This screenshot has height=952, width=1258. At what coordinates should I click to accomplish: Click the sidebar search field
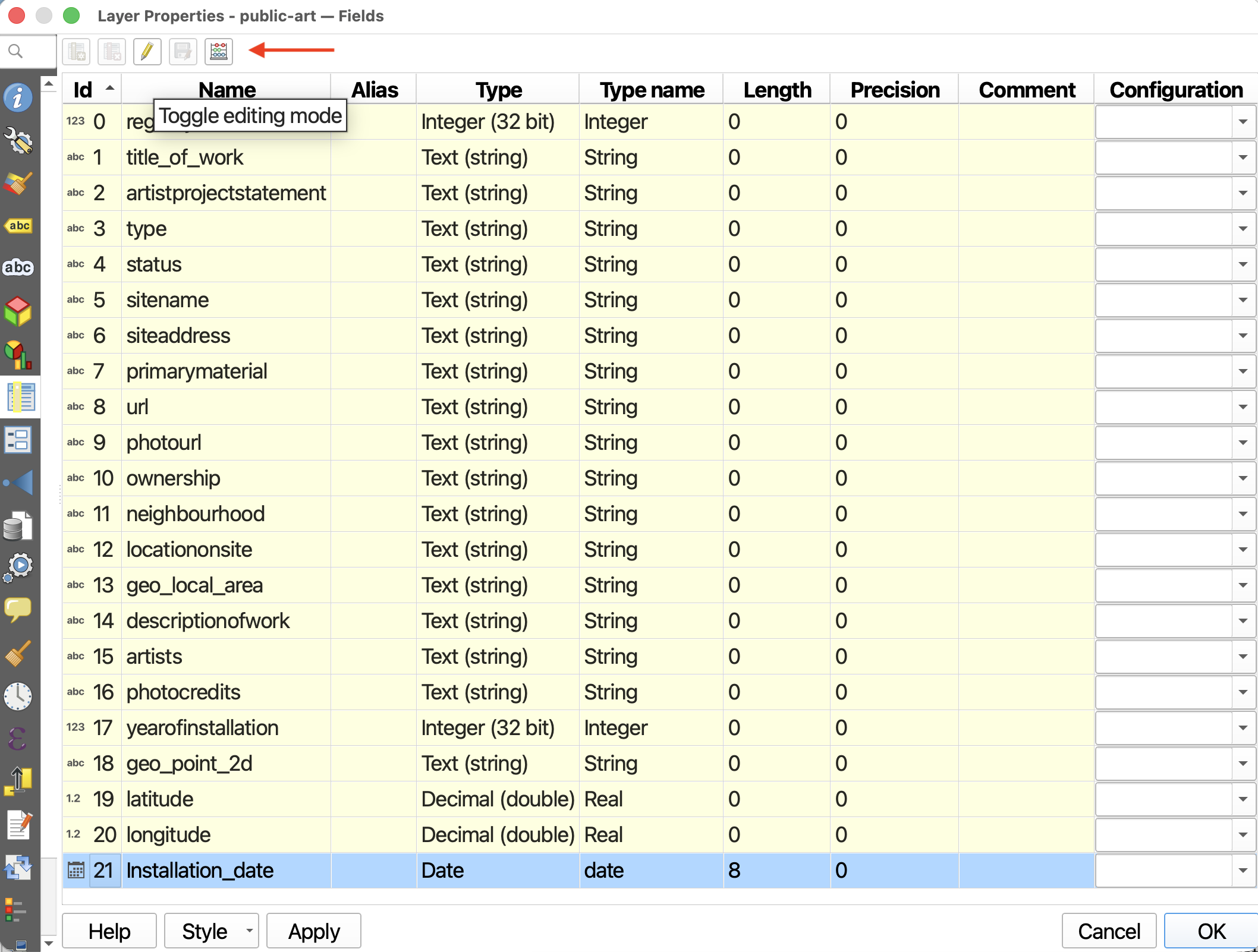pos(29,52)
